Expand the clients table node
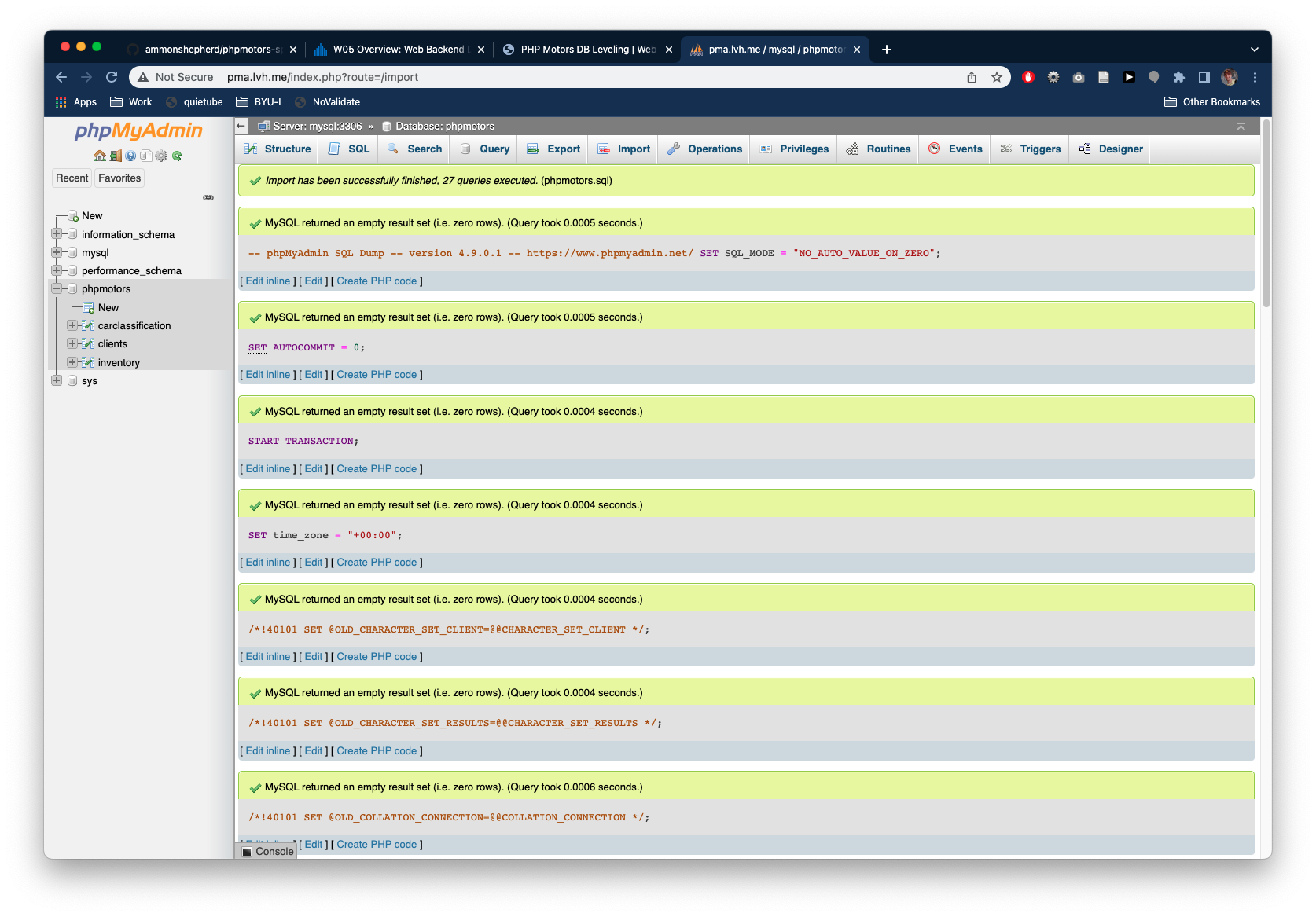The width and height of the screenshot is (1316, 917). (x=72, y=343)
